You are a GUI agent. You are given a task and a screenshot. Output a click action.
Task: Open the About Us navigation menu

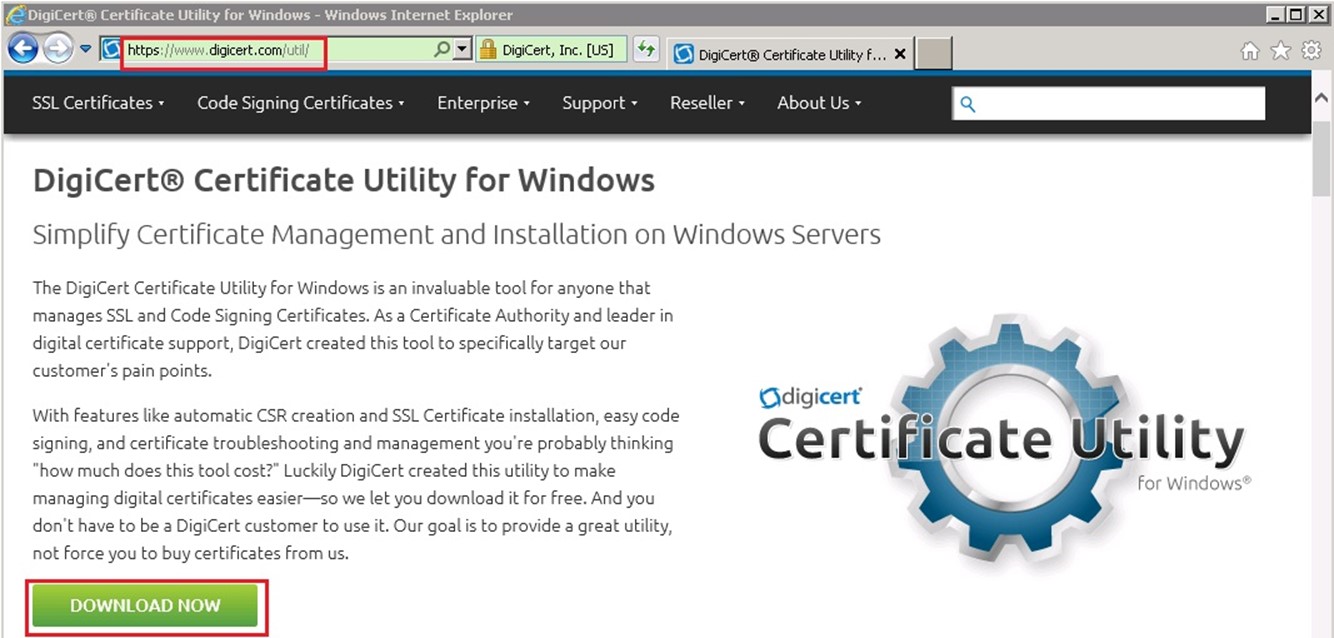click(x=819, y=103)
